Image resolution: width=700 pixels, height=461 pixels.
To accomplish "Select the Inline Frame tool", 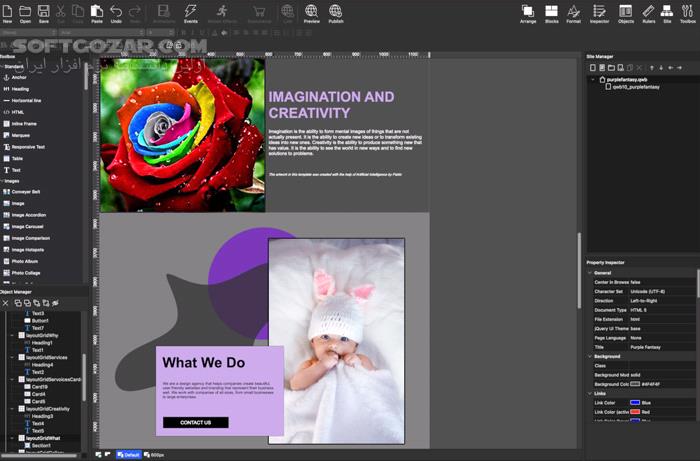I will 20,124.
